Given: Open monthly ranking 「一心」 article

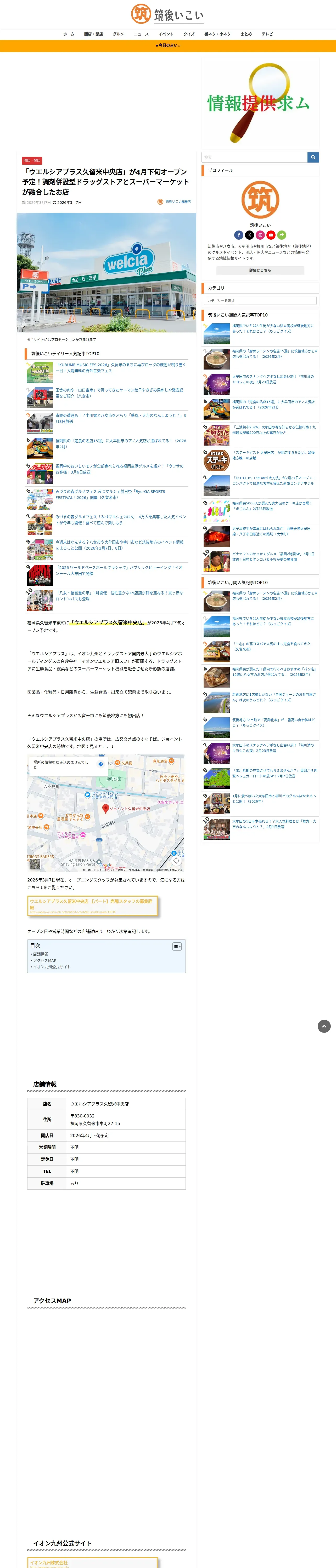Looking at the screenshot, I should click(x=271, y=647).
